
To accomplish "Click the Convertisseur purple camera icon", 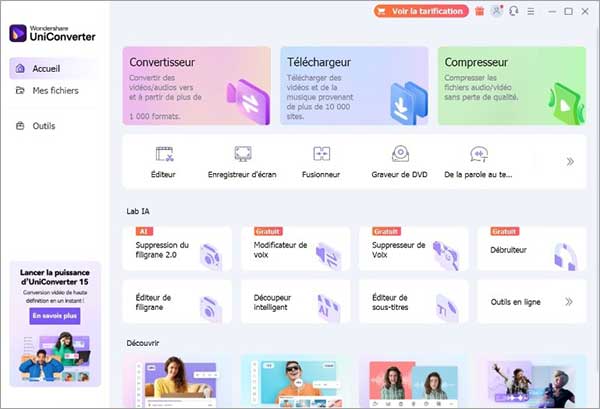I will click(249, 101).
